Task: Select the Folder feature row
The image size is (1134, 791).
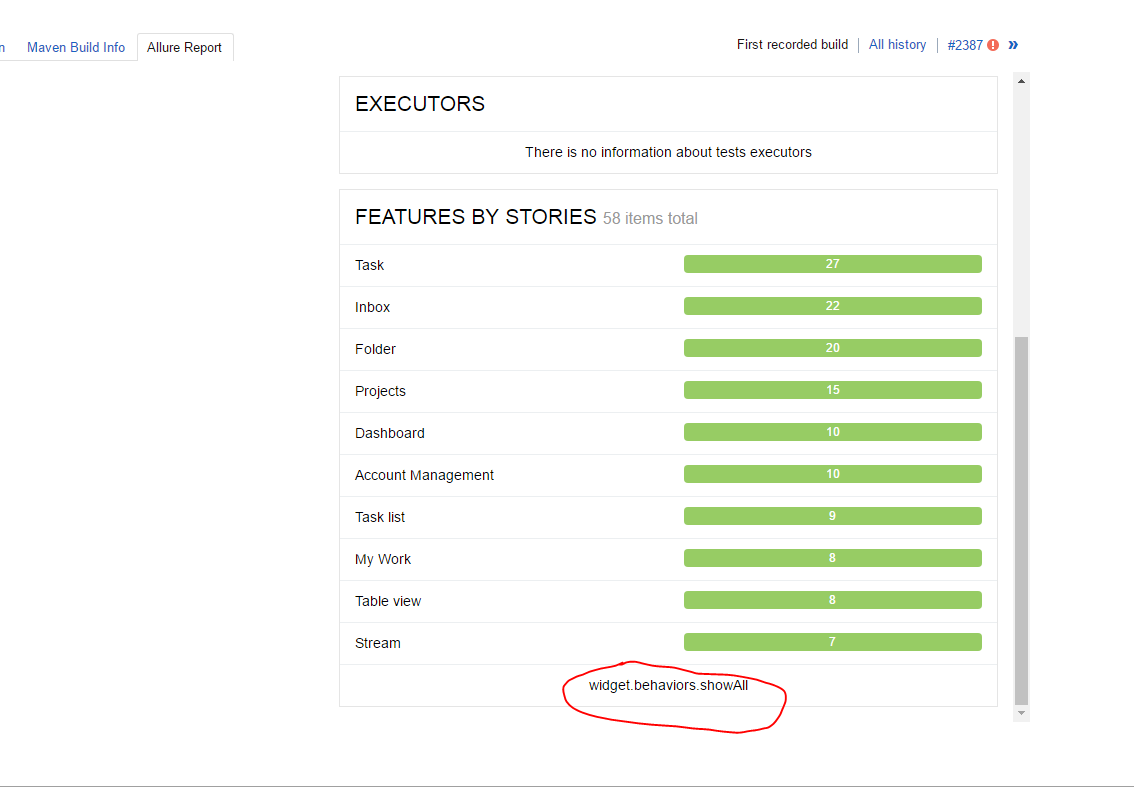Action: 375,348
